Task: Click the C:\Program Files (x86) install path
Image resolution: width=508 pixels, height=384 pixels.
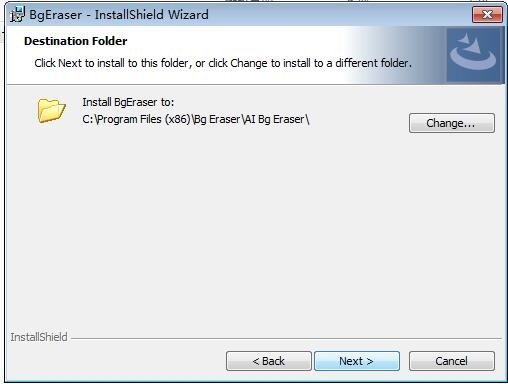Action: 196,119
